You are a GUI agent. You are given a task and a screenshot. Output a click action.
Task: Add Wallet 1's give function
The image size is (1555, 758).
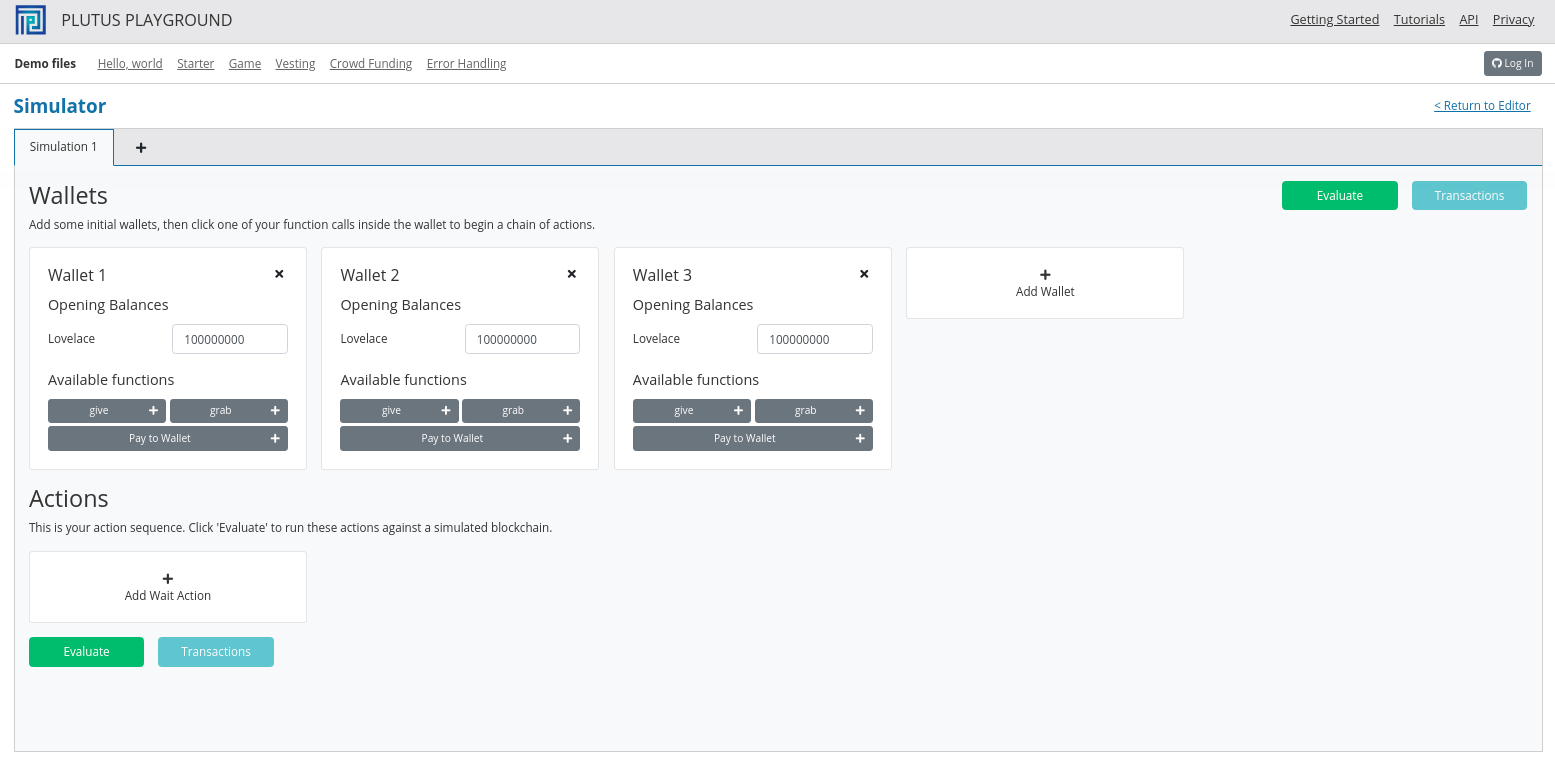click(107, 411)
